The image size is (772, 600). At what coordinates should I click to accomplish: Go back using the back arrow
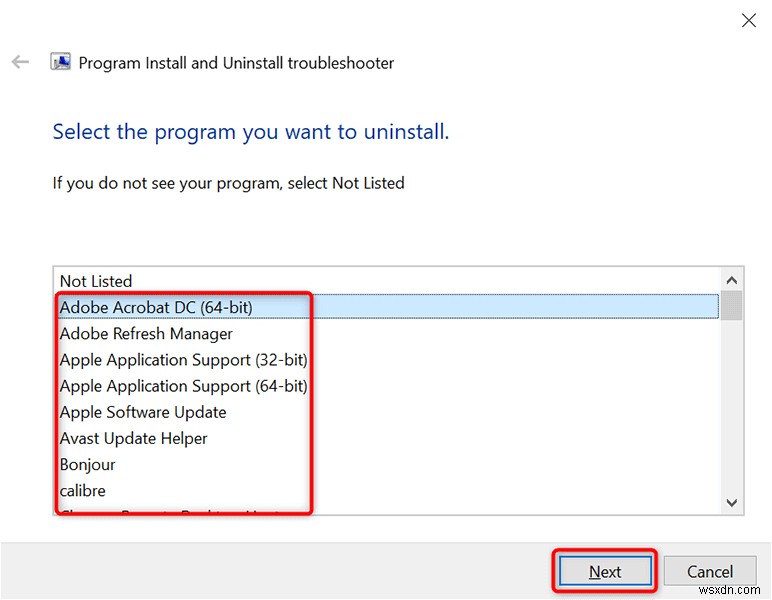pyautogui.click(x=20, y=62)
